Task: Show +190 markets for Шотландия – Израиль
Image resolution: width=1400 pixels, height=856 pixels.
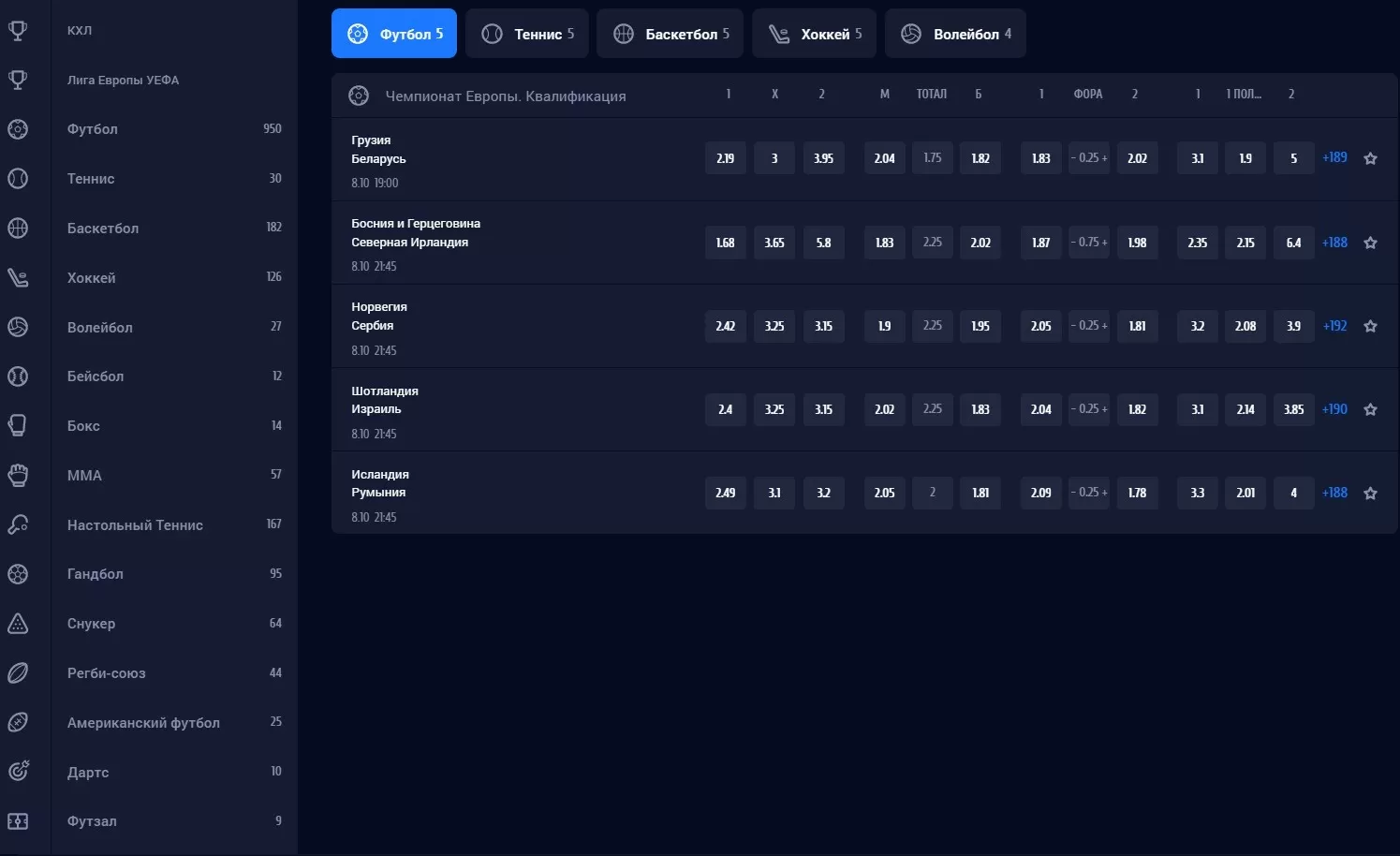Action: click(1334, 409)
